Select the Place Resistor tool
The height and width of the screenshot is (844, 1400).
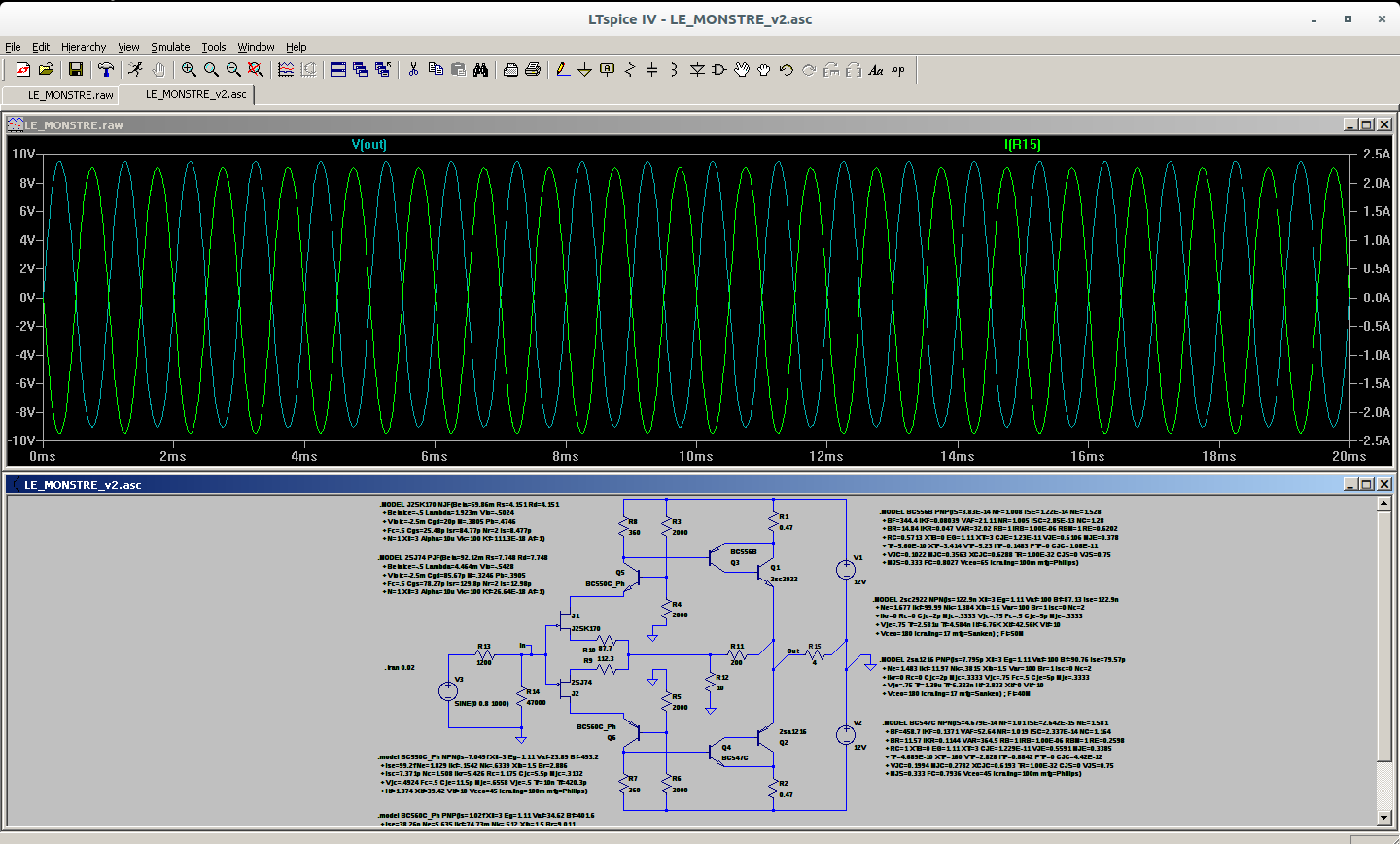[x=630, y=69]
